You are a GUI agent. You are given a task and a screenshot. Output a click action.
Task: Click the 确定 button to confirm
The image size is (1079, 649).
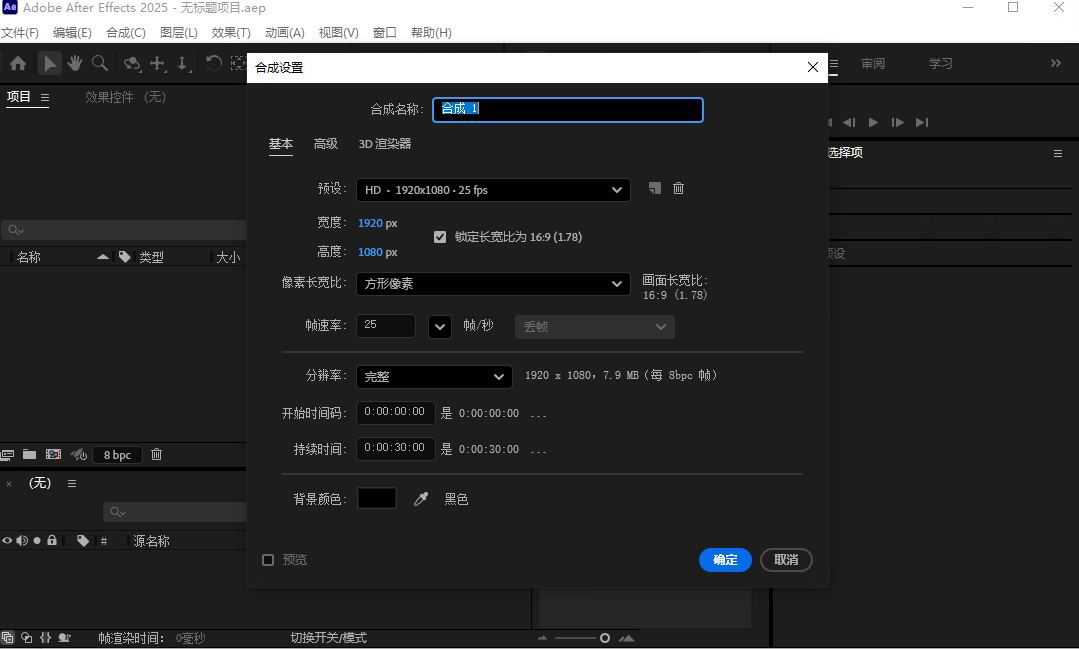pyautogui.click(x=725, y=560)
